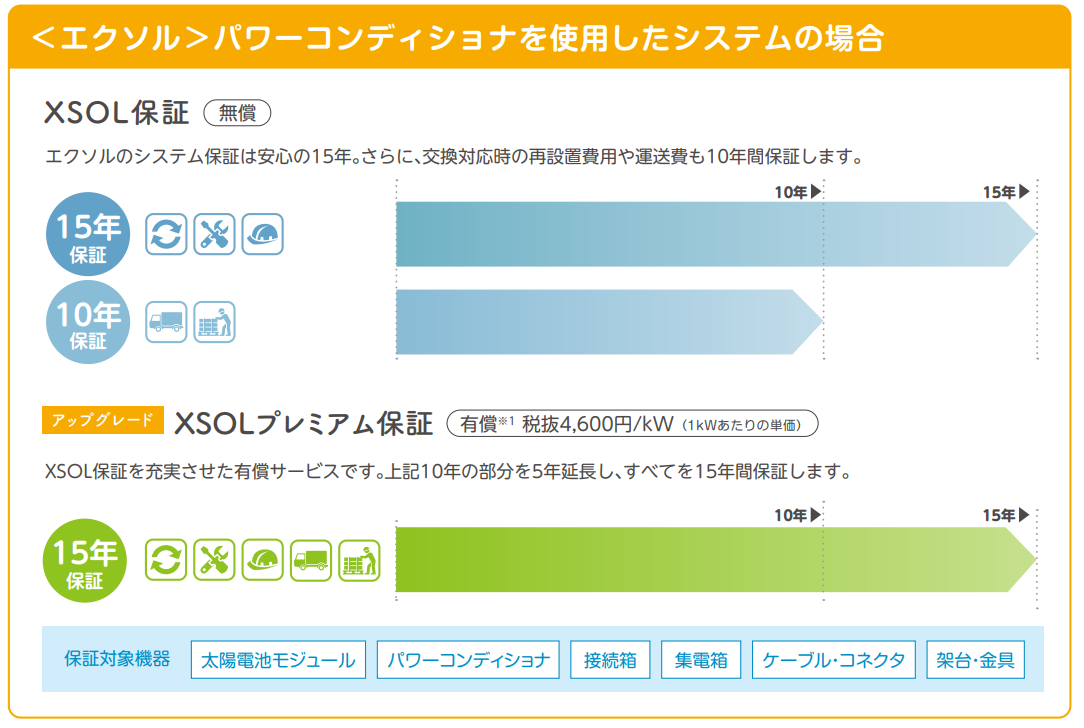Choose the ケーブル・コネクタ box
The height and width of the screenshot is (728, 1084).
tap(833, 660)
